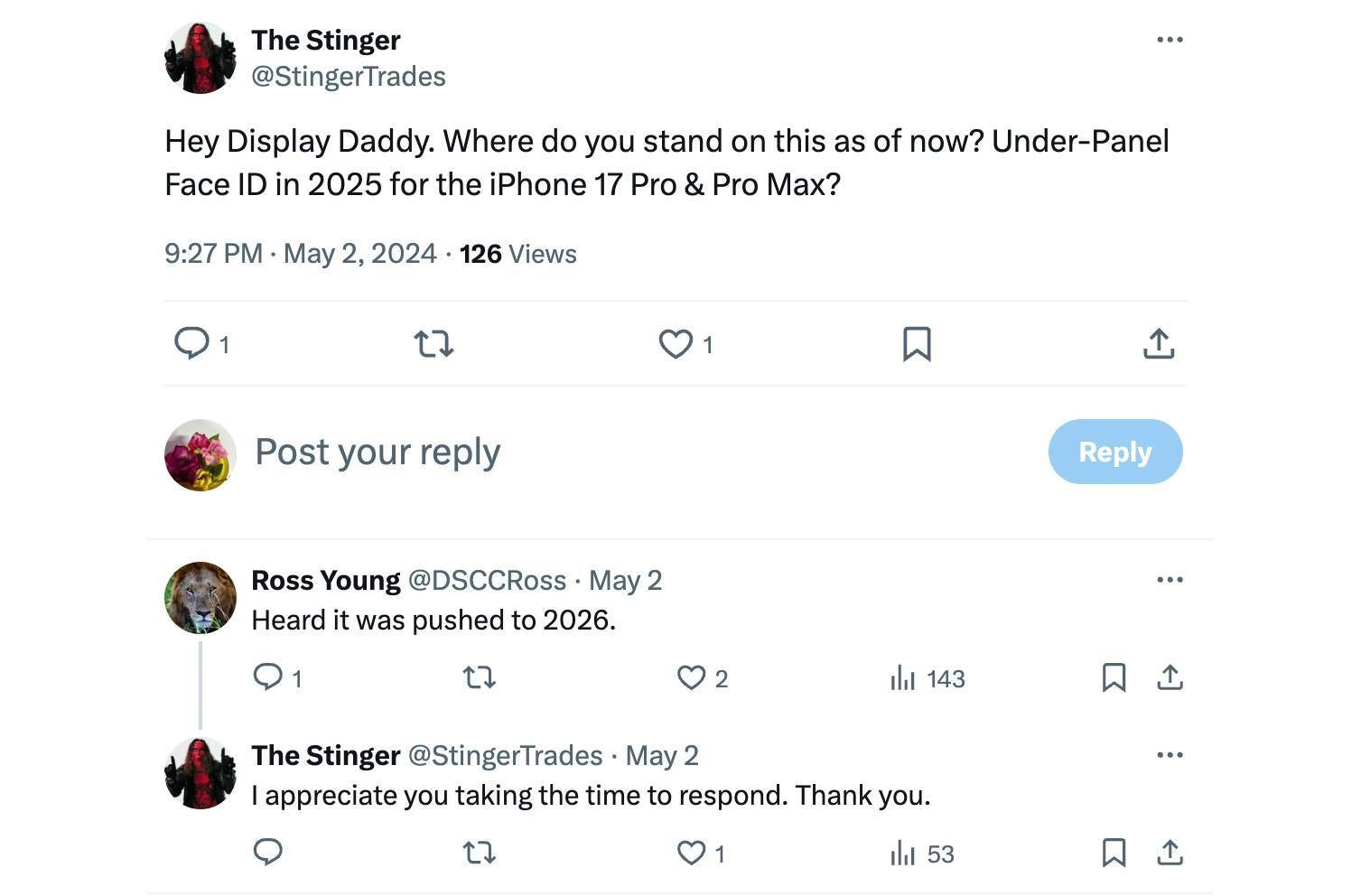
Task: Share the main tweet
Action: 1159,344
